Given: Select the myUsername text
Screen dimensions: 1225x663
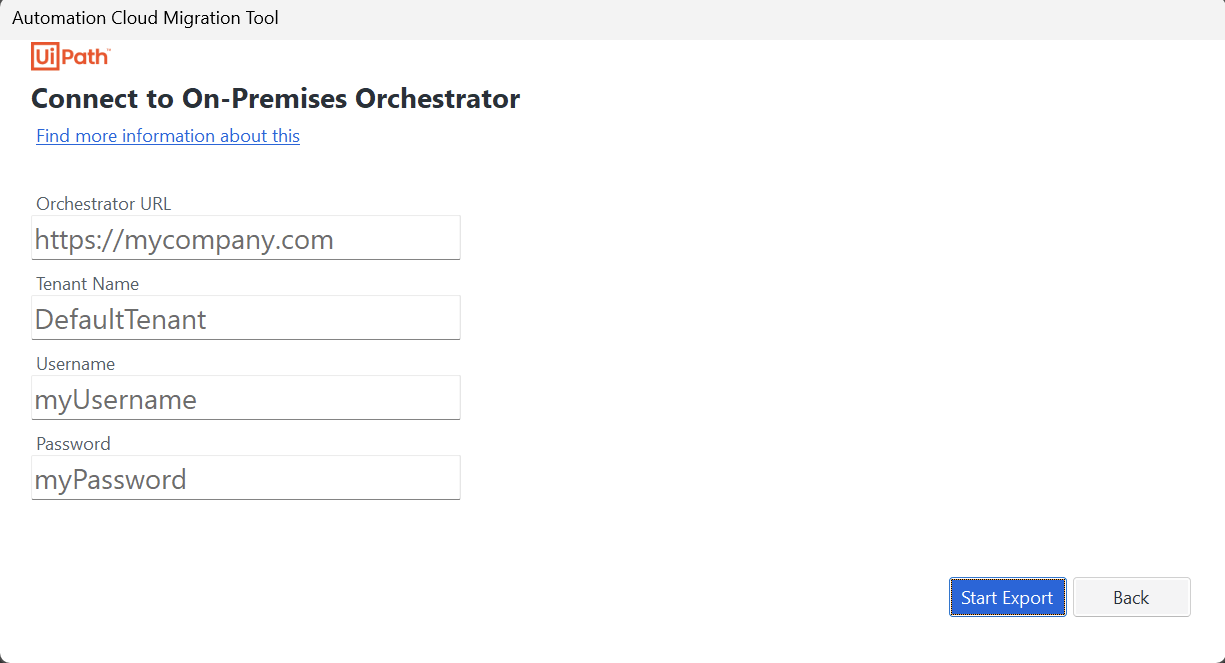Looking at the screenshot, I should point(116,399).
